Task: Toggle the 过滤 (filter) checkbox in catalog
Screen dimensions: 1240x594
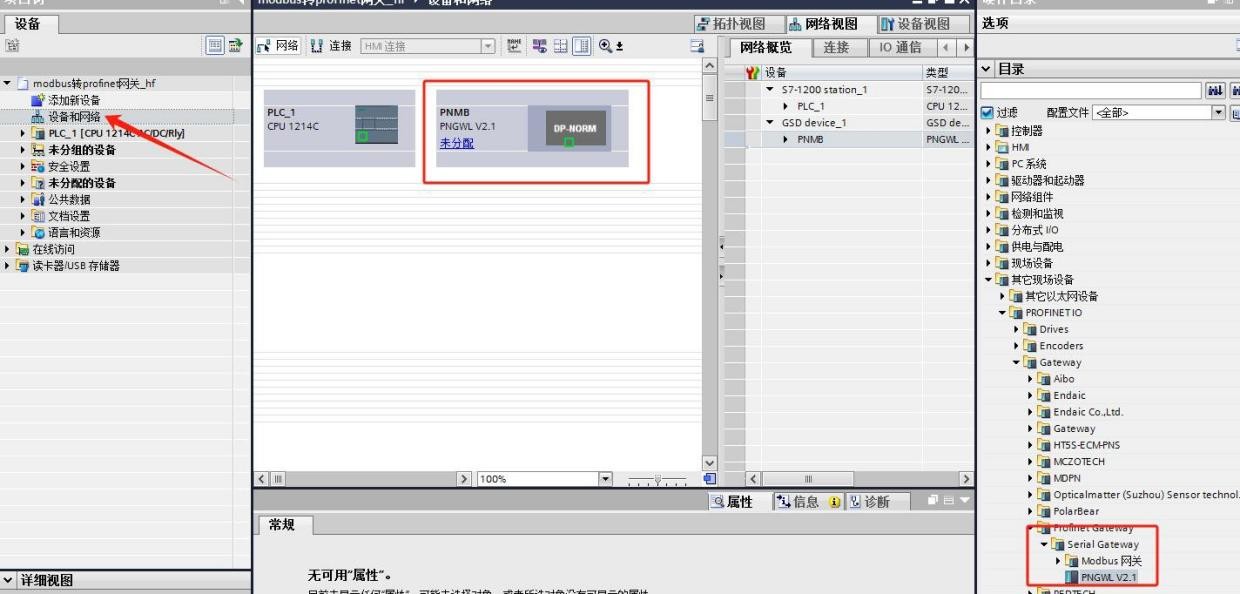Action: (988, 113)
